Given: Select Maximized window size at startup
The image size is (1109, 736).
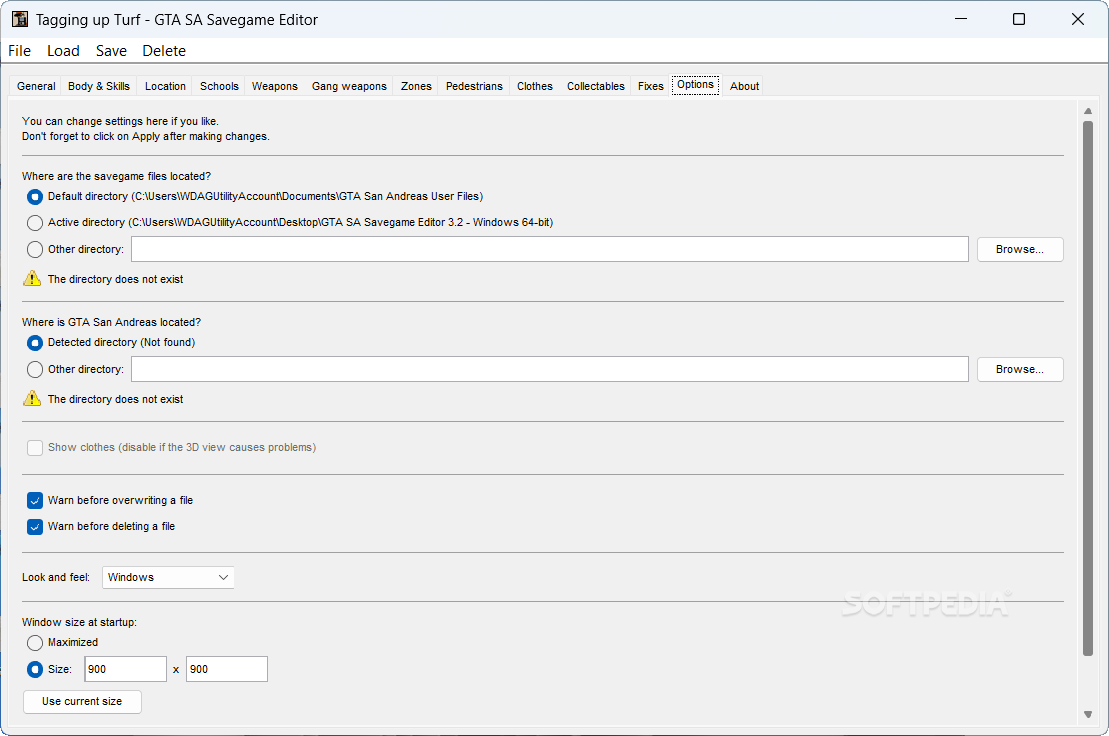Looking at the screenshot, I should pos(35,643).
